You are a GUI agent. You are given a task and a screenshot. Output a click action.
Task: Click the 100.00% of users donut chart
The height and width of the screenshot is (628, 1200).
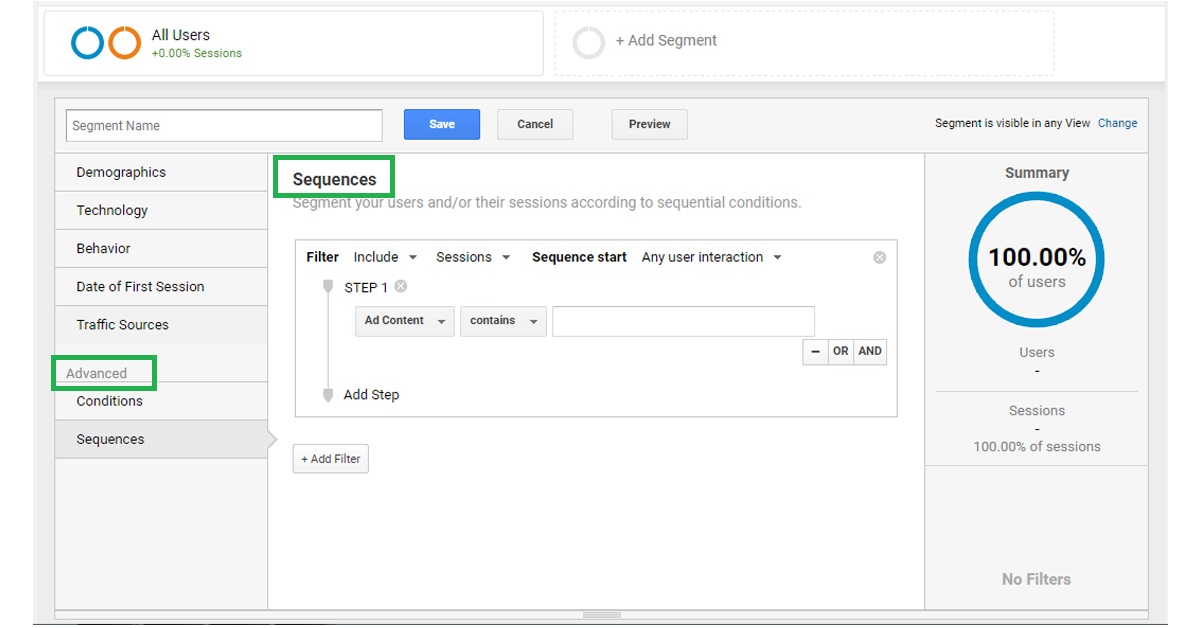(x=1036, y=258)
